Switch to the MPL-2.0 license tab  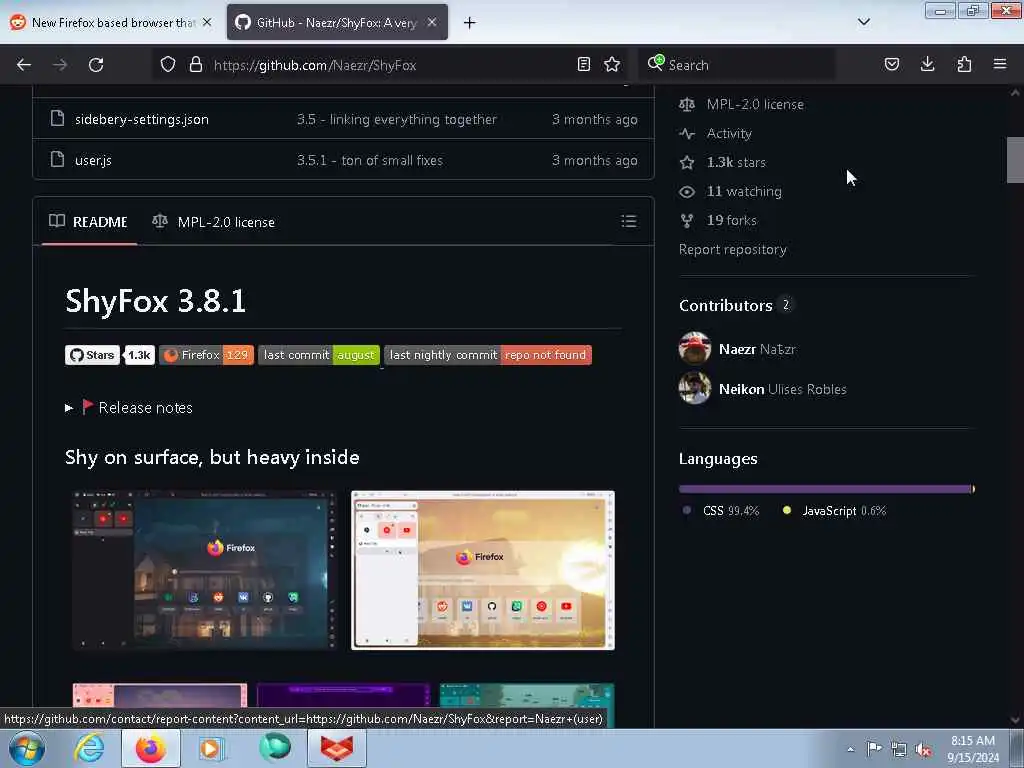tap(214, 222)
